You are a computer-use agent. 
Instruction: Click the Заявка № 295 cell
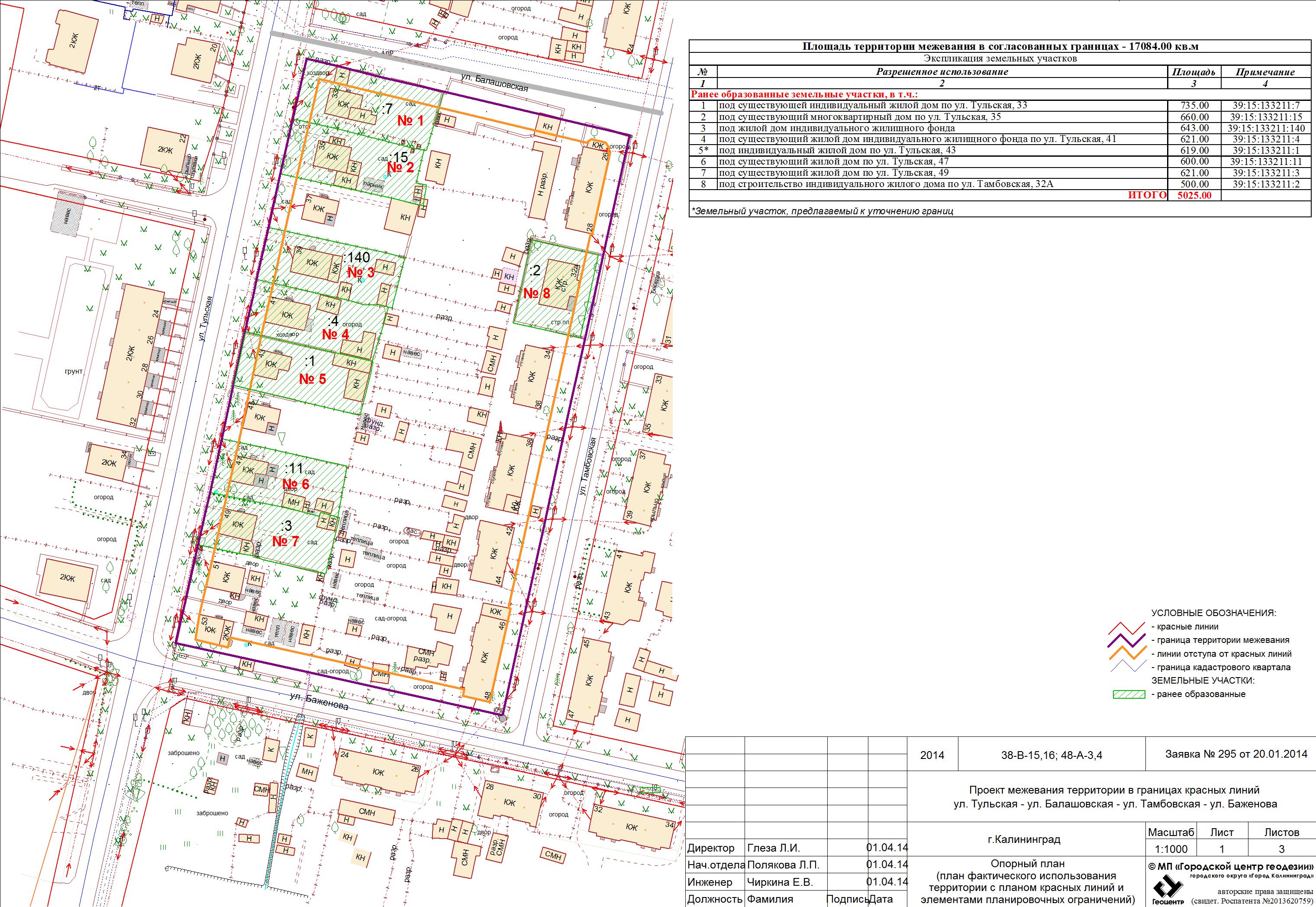pos(1235,754)
